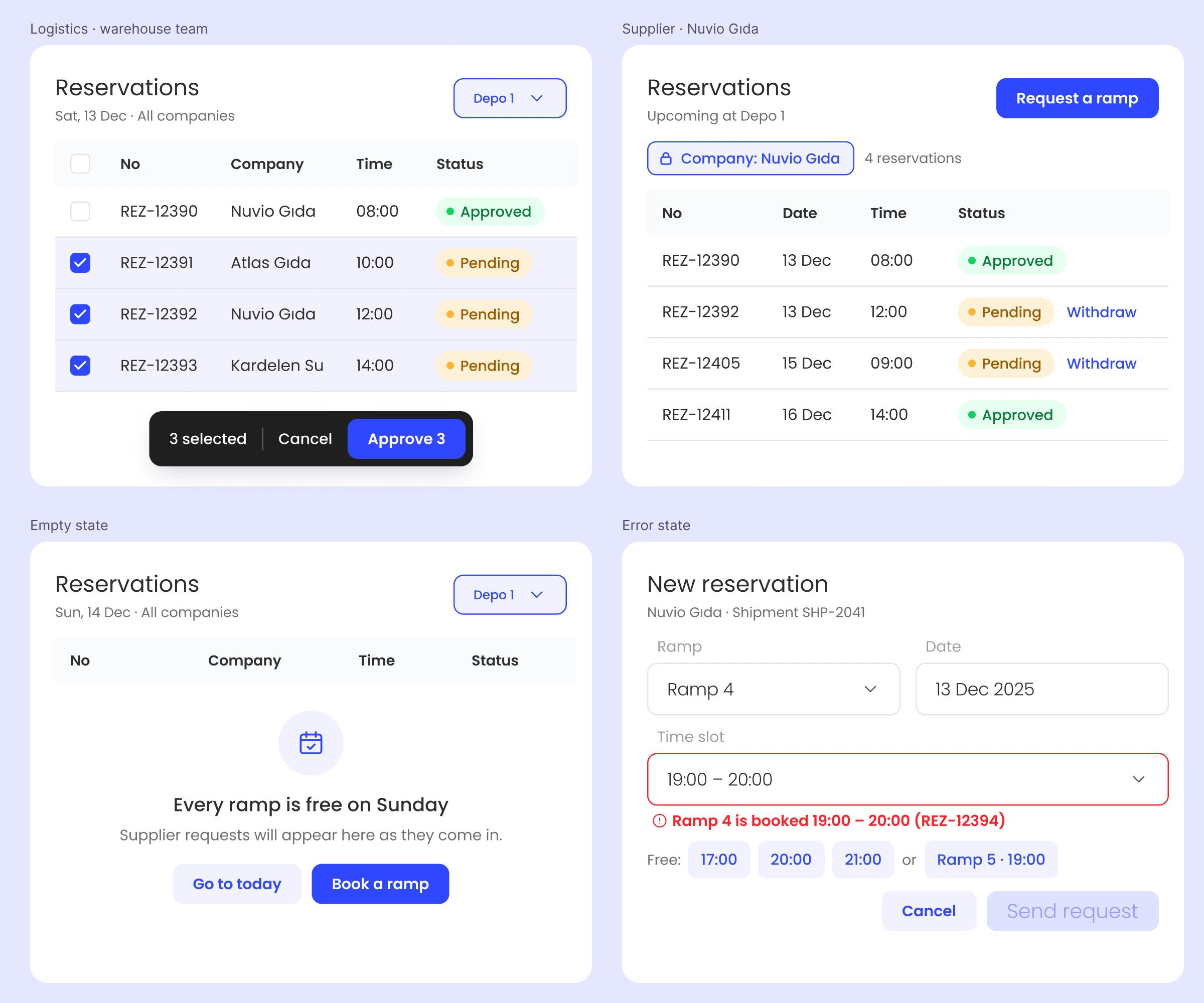Toggle the select-all checkbox in table header

tap(80, 164)
